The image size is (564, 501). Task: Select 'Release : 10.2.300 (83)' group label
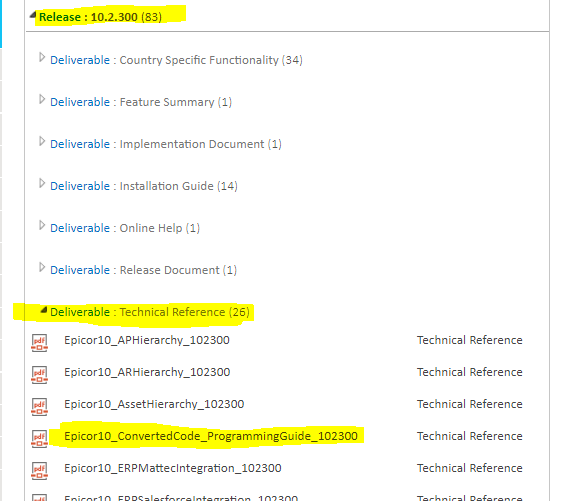pyautogui.click(x=100, y=17)
